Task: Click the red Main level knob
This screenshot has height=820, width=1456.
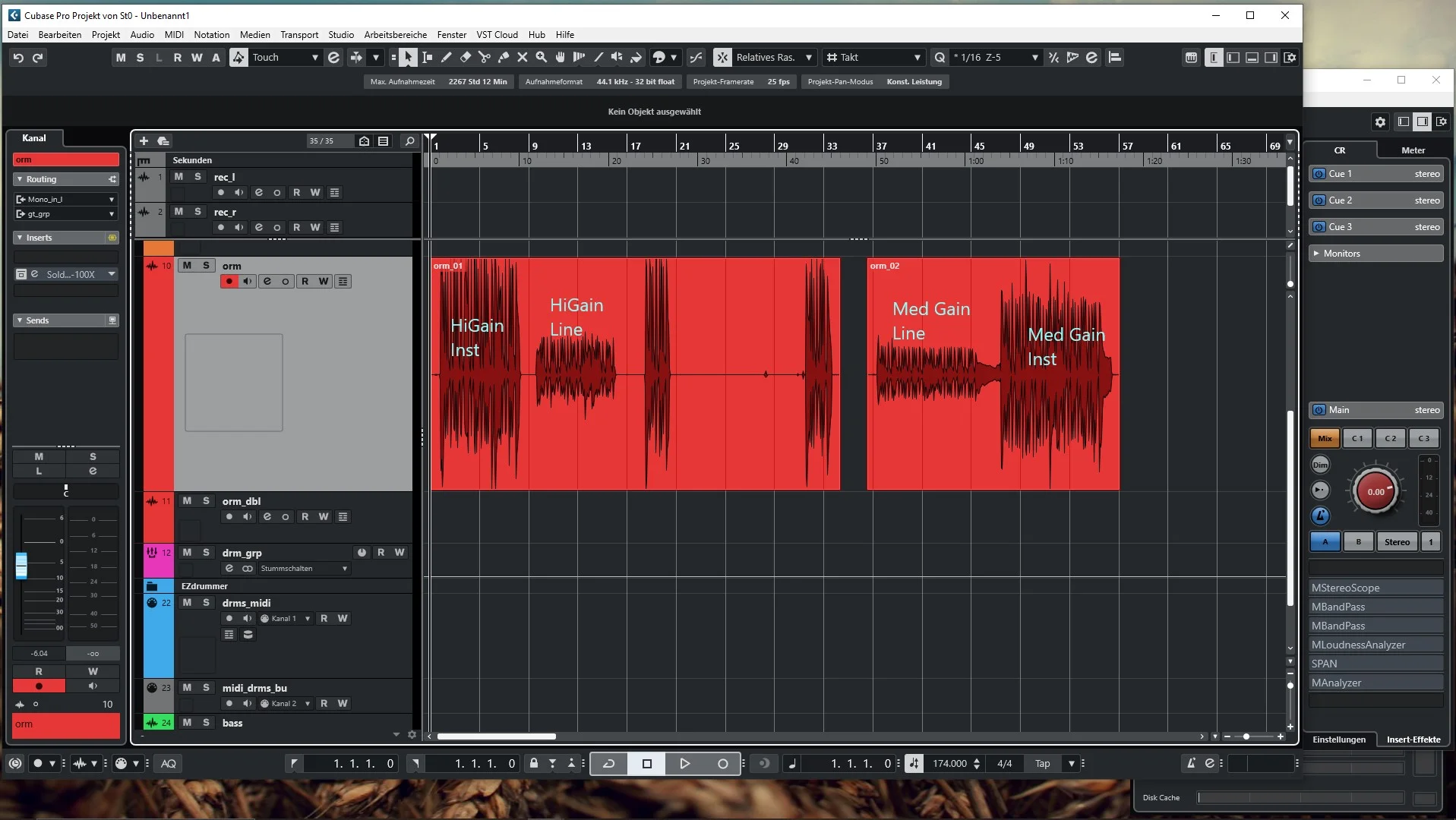Action: [1375, 492]
